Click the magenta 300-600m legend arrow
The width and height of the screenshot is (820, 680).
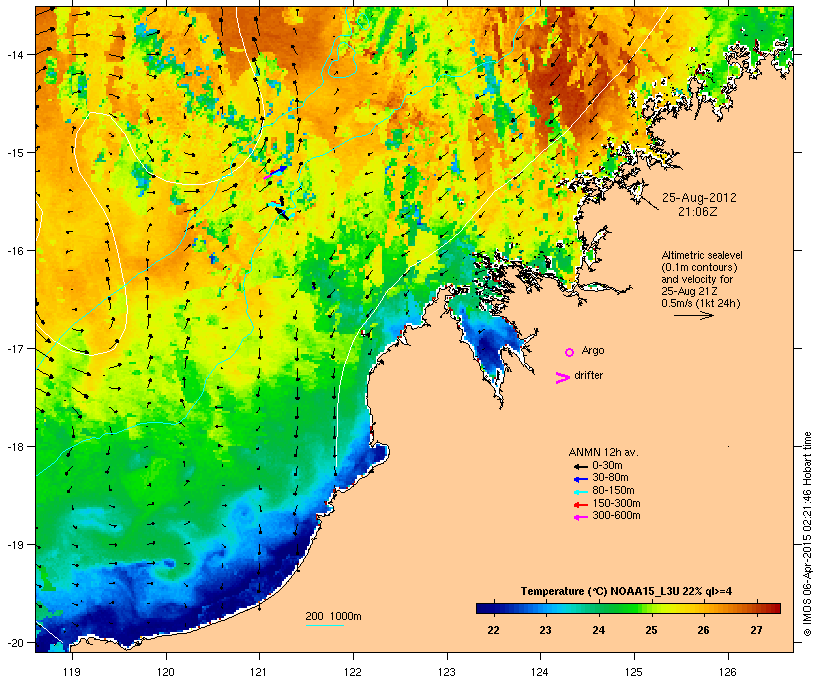580,517
